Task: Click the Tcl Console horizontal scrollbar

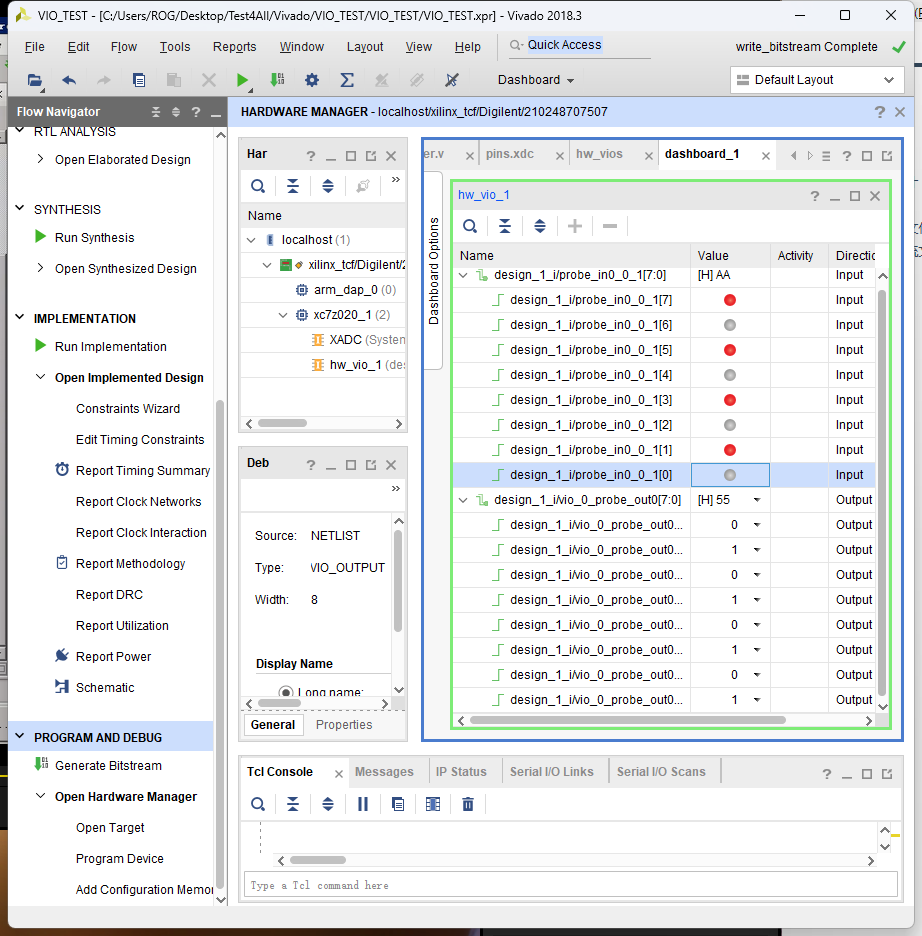Action: point(317,860)
